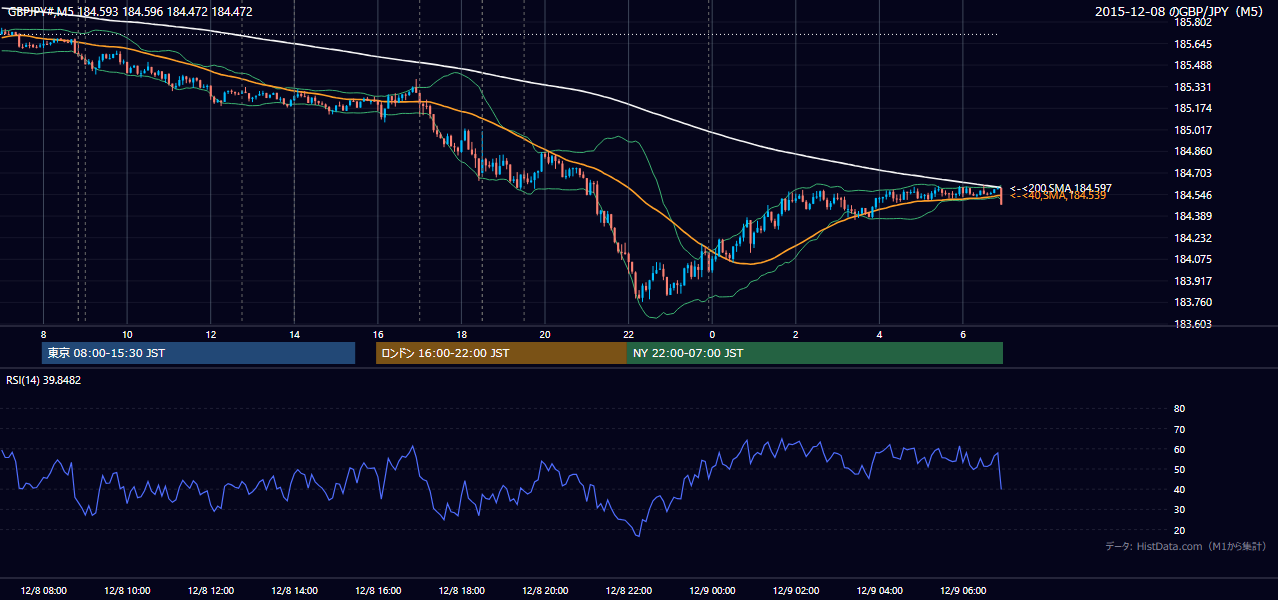The width and height of the screenshot is (1278, 600).
Task: Click the RSI scale value 50
Action: pos(1180,469)
